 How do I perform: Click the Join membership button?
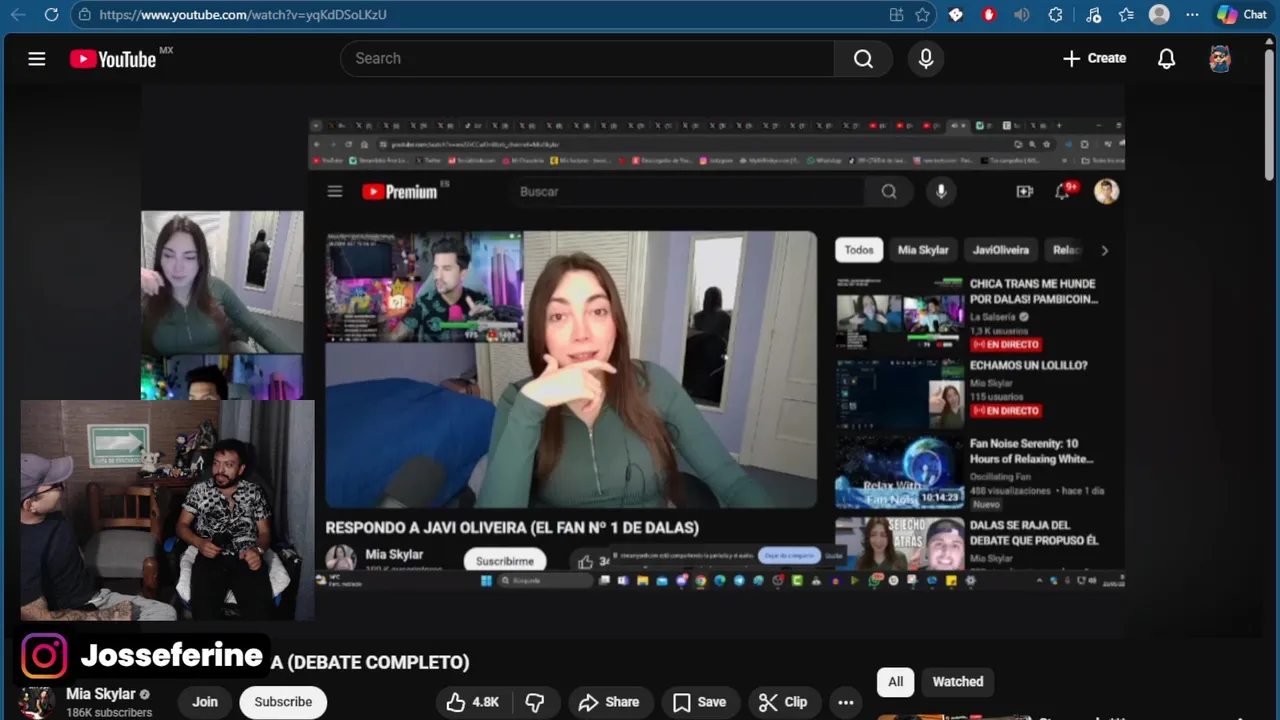point(205,702)
